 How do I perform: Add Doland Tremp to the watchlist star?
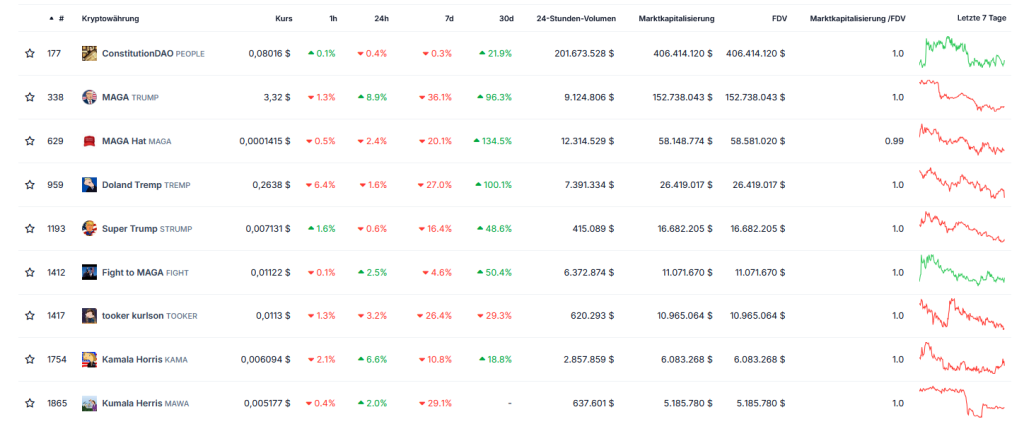click(29, 185)
